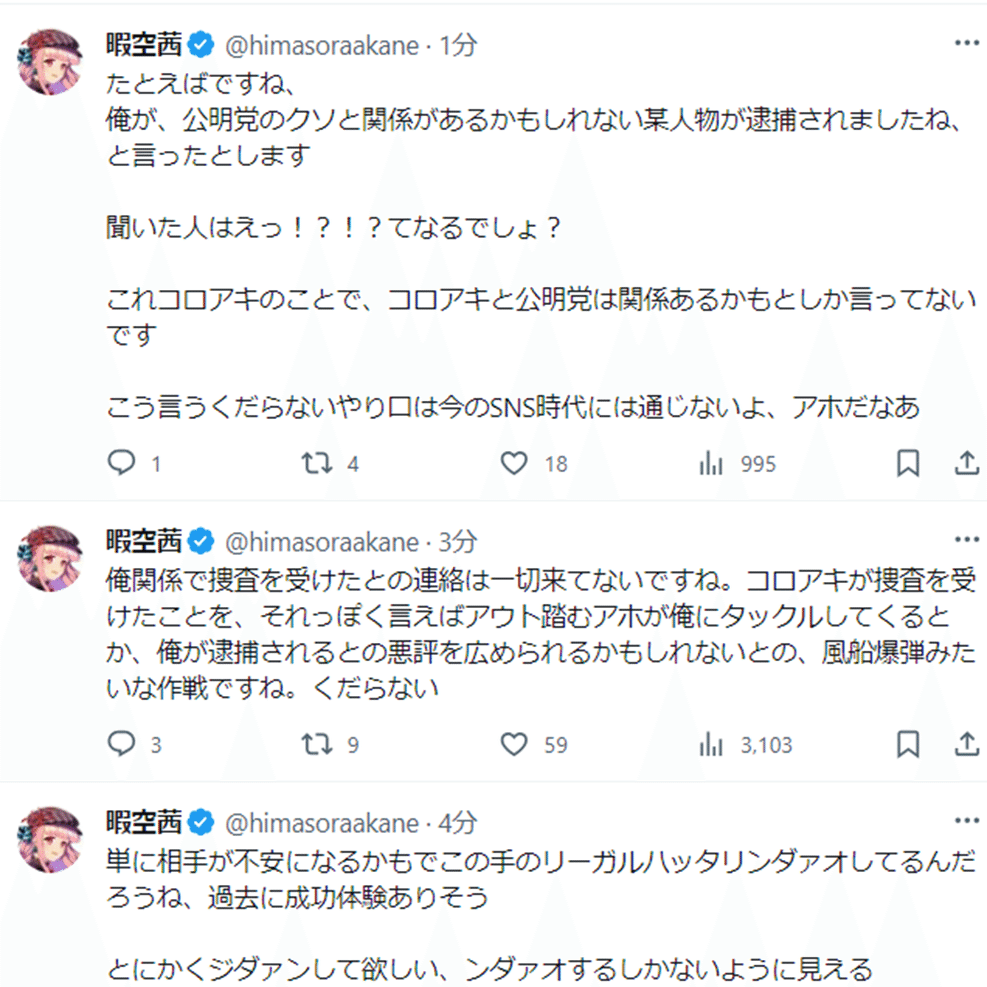
Task: Click 暇空茜 display name on third tweet
Action: point(144,823)
